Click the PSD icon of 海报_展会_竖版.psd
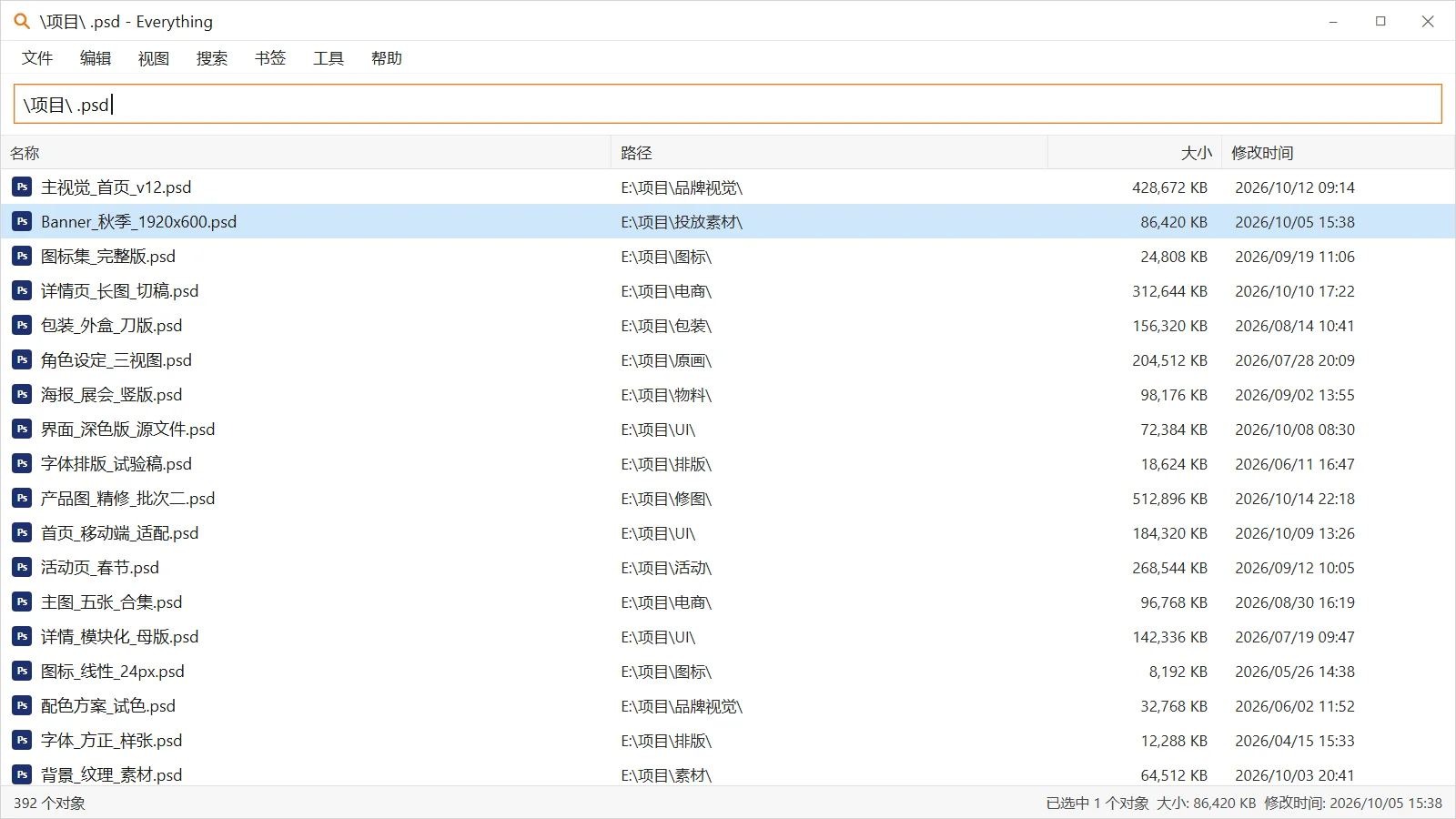This screenshot has height=819, width=1456. tap(22, 395)
